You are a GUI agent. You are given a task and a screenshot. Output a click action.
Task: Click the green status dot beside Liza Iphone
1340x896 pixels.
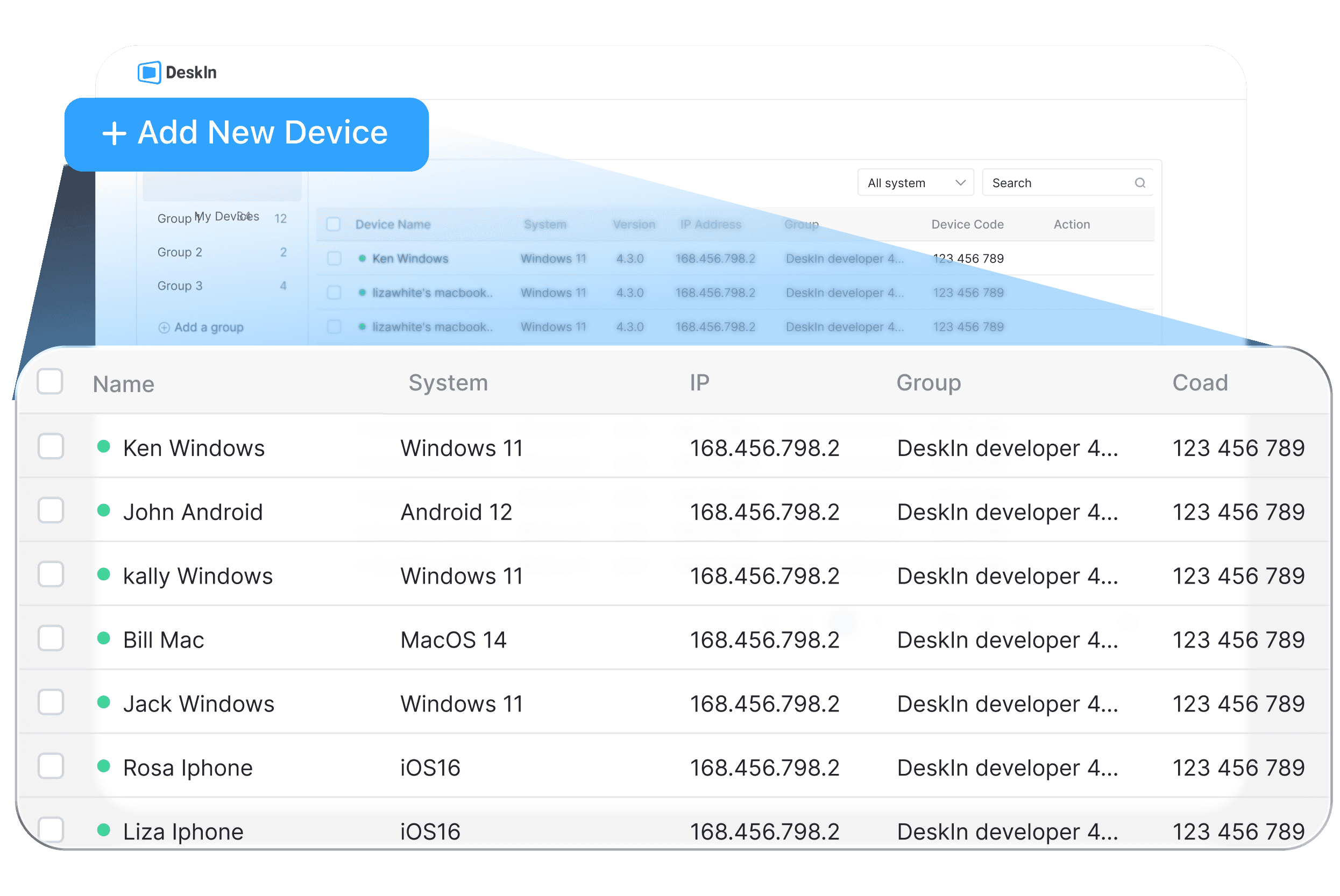(x=103, y=831)
